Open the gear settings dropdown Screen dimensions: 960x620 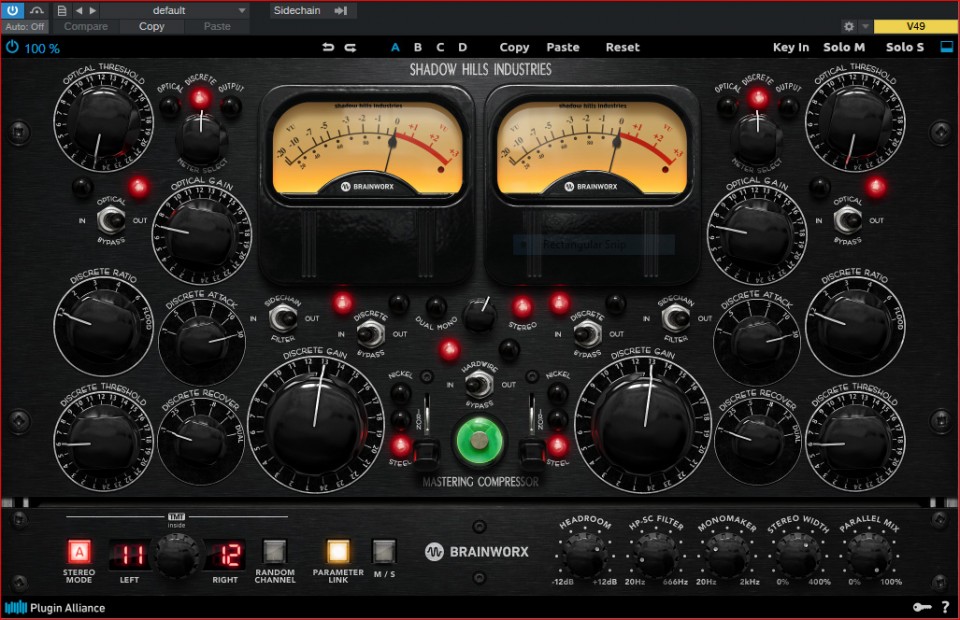855,27
